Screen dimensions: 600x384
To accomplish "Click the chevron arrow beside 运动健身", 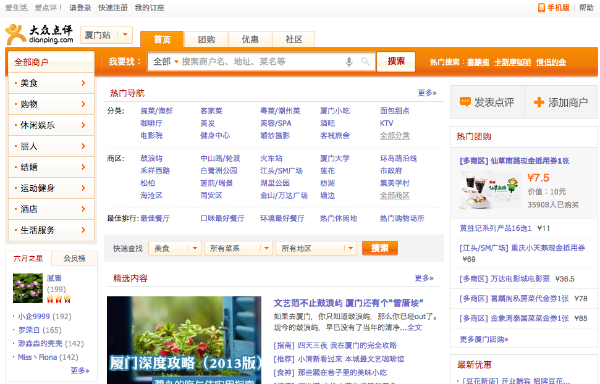I will 83,188.
